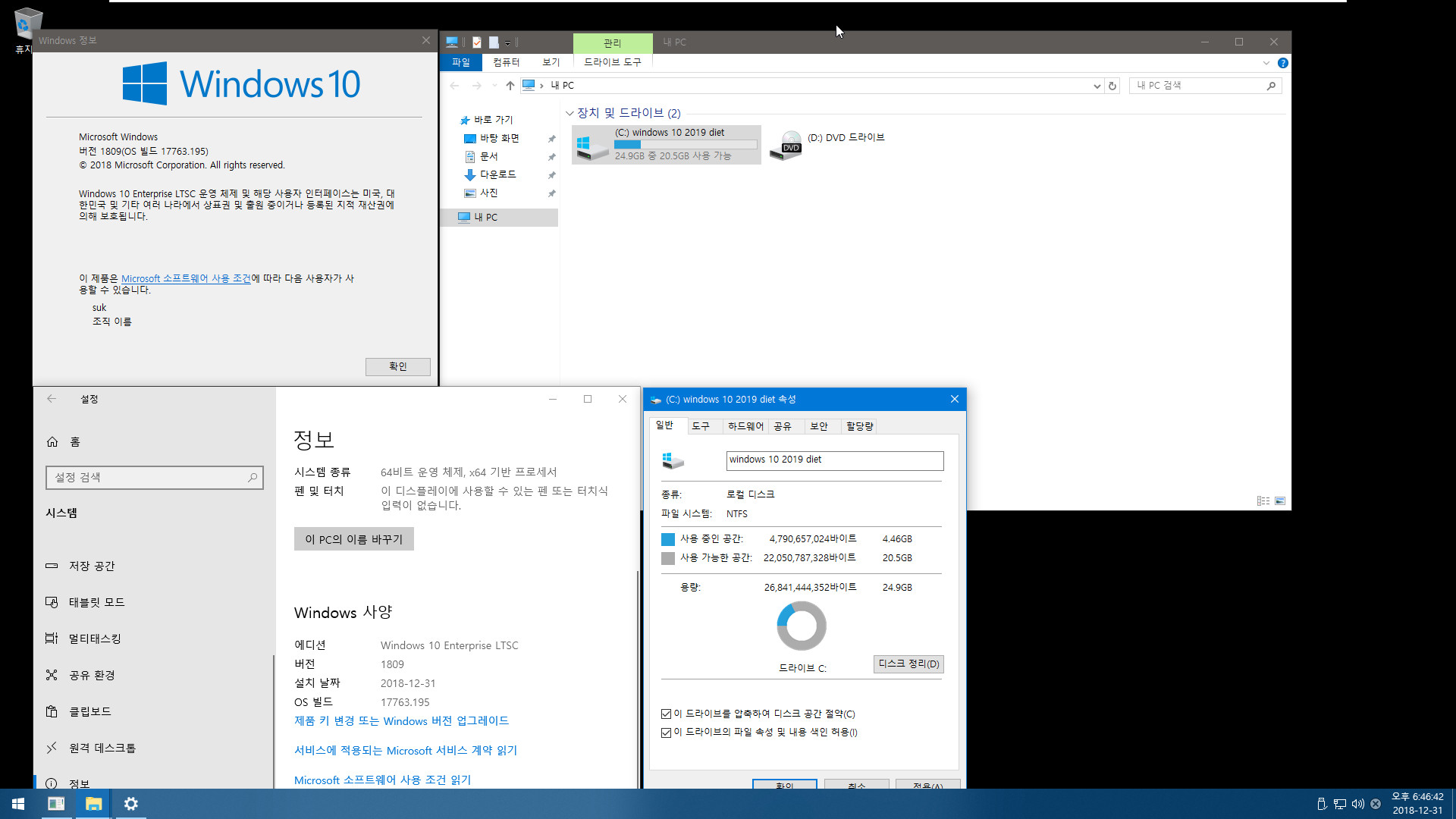
Task: Open the Recycle Bin desktop icon
Action: [x=27, y=23]
